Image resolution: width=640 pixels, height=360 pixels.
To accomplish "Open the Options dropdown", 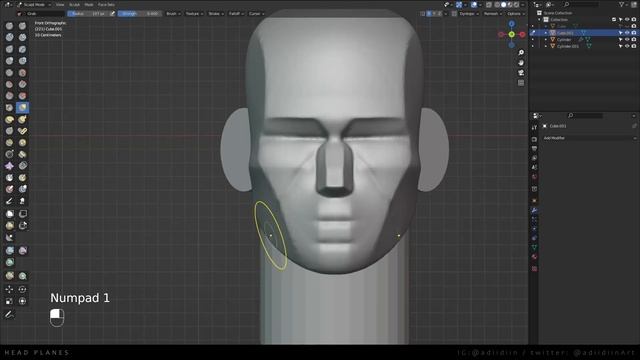I will [516, 13].
